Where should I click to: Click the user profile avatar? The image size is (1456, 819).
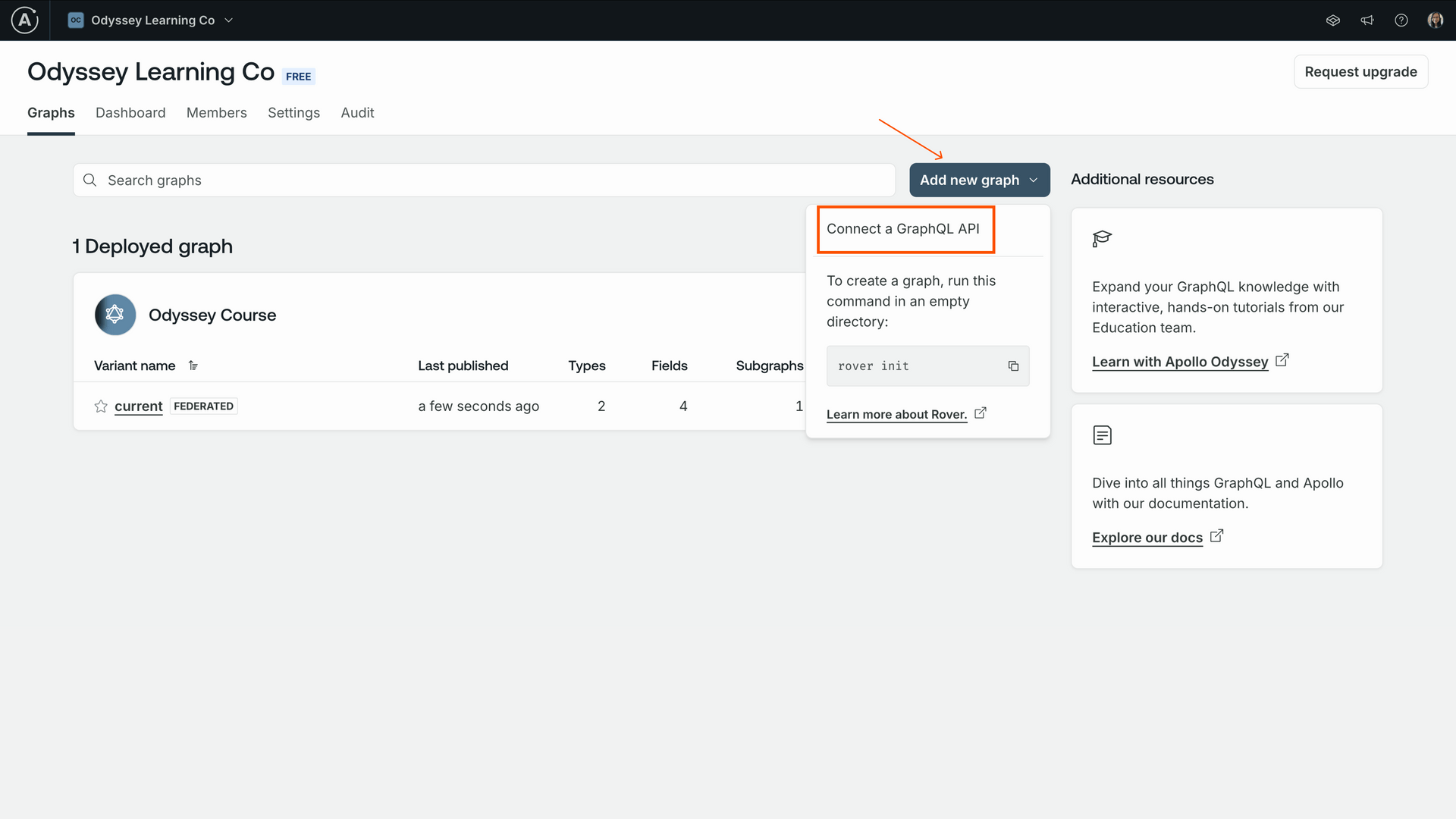click(x=1435, y=20)
